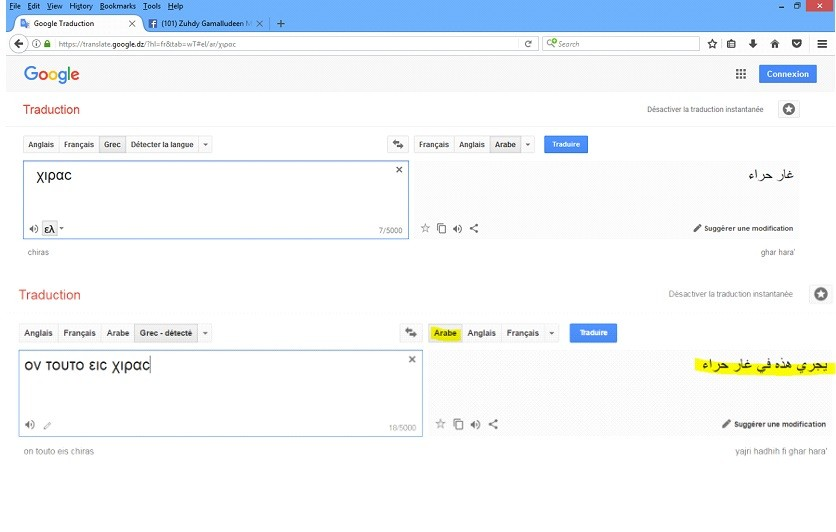Image resolution: width=836 pixels, height=532 pixels.
Task: Select Grec as upper source language
Action: pyautogui.click(x=112, y=144)
